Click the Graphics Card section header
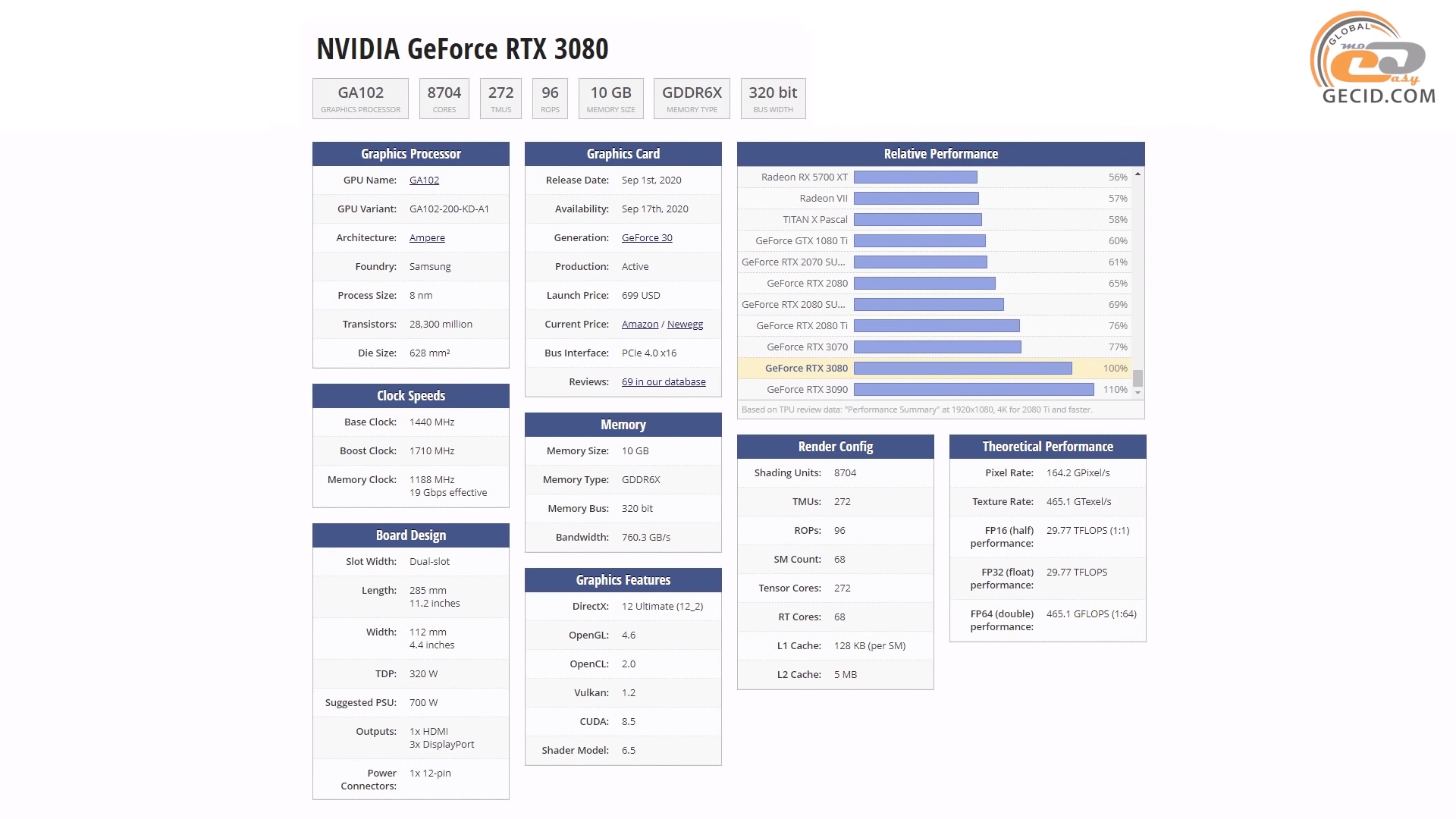Image resolution: width=1456 pixels, height=819 pixels. click(623, 154)
